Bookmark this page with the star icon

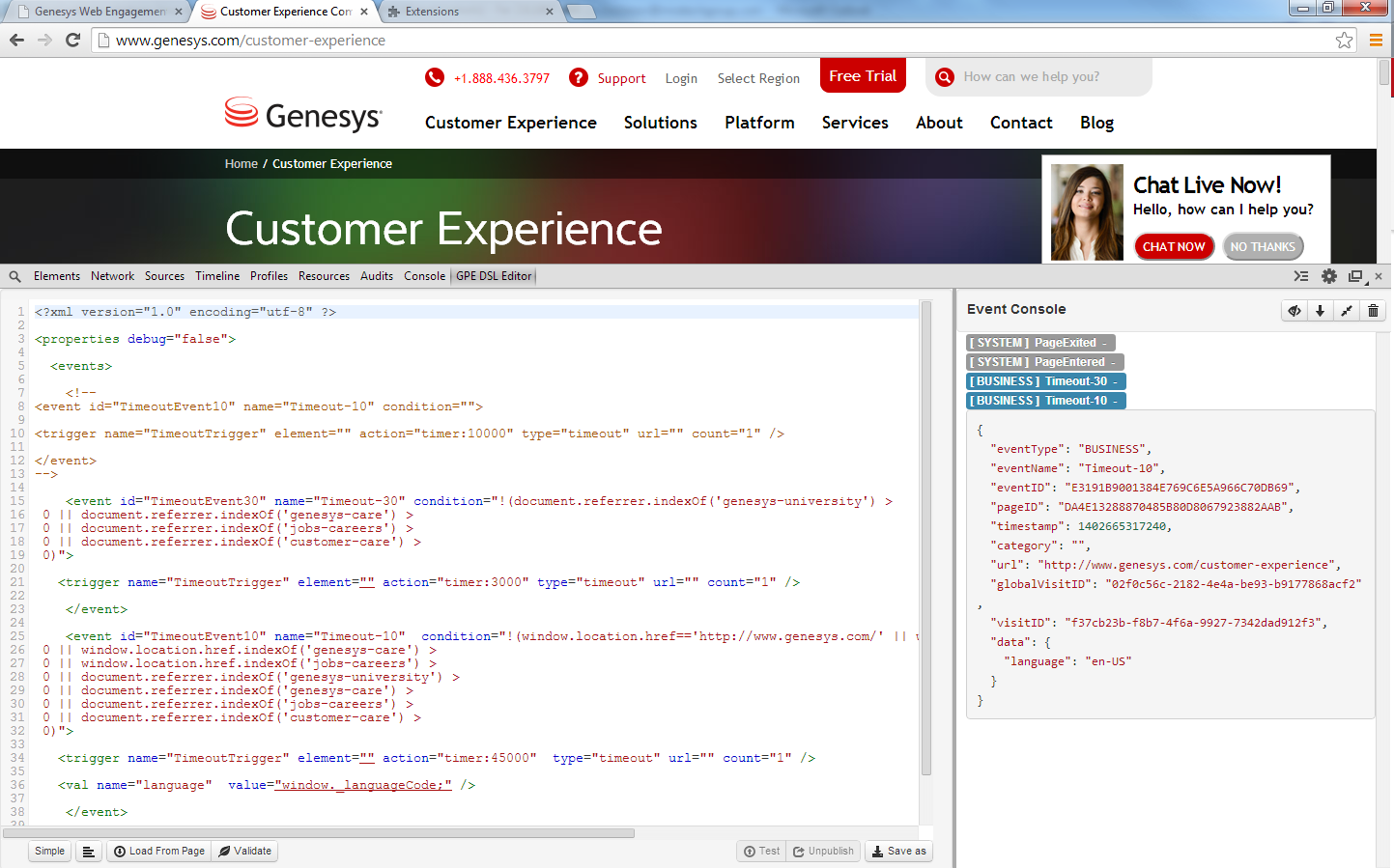click(1344, 41)
